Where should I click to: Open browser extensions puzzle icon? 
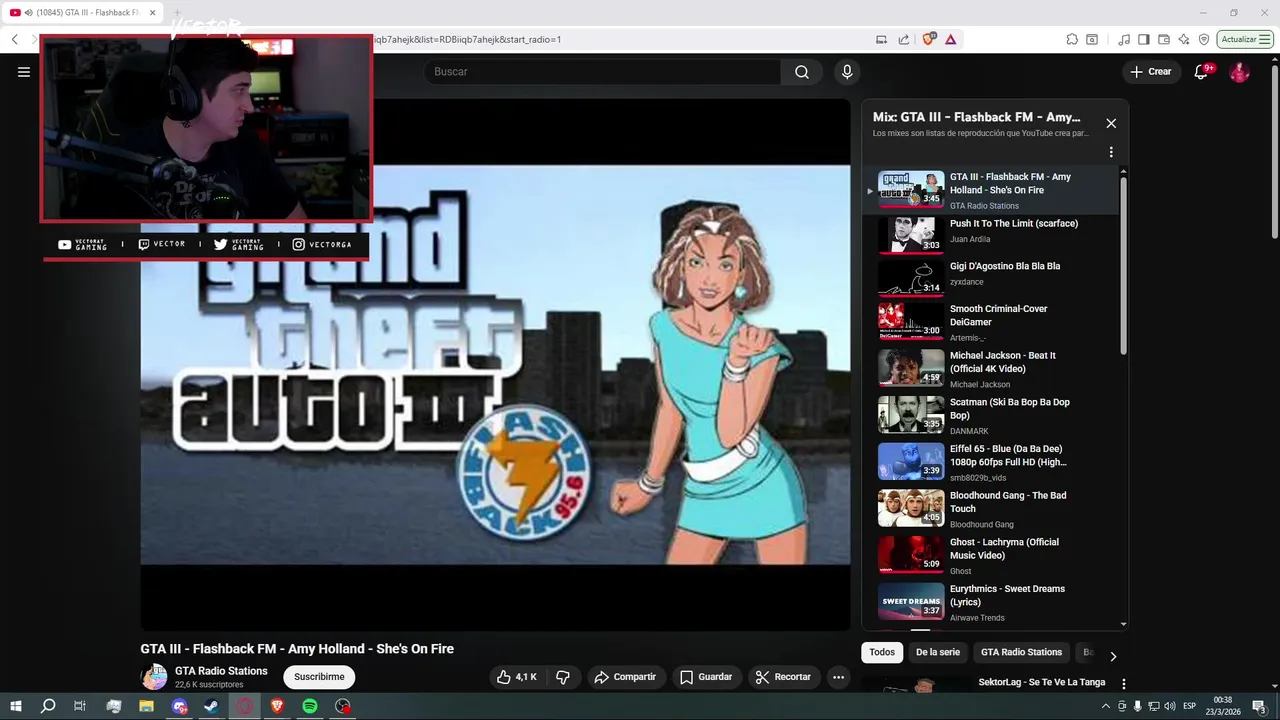point(1072,39)
